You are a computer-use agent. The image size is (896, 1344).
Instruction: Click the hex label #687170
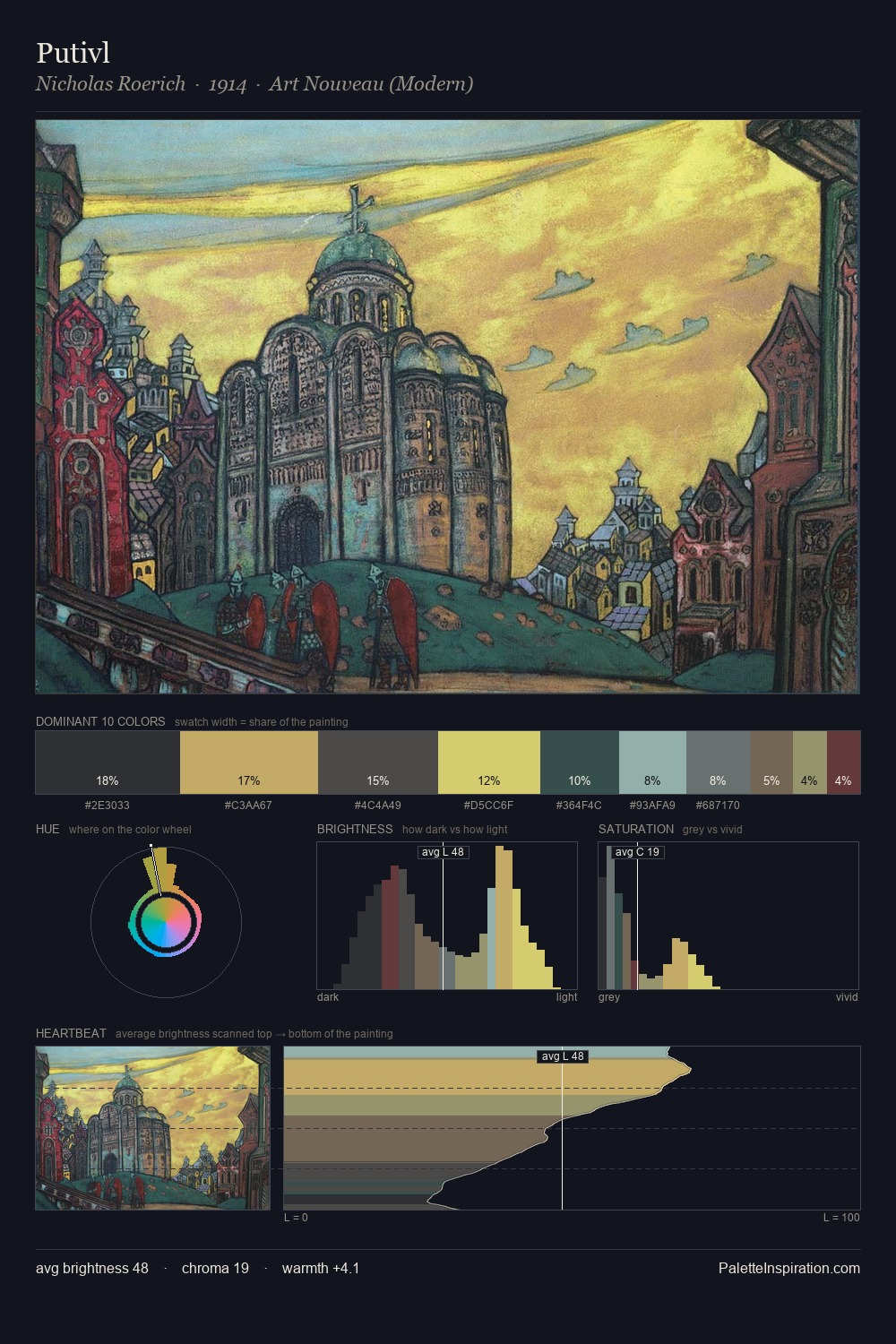[718, 806]
